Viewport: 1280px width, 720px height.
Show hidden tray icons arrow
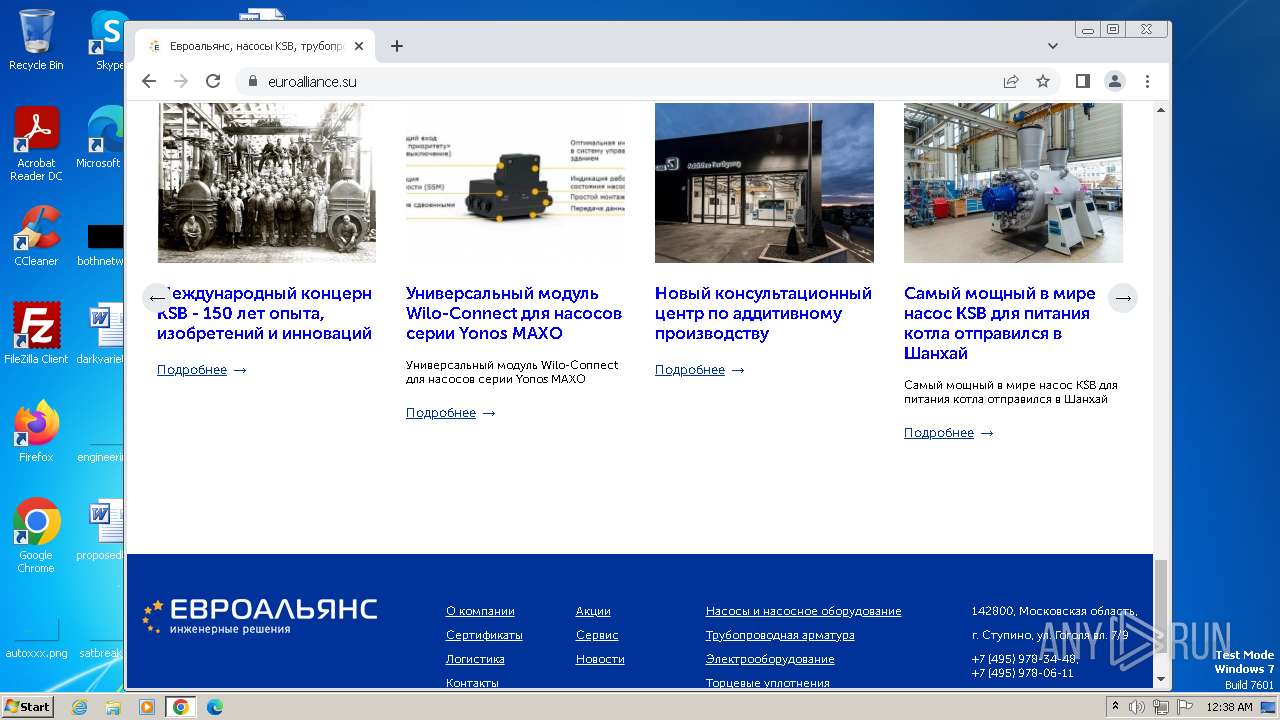(x=1115, y=707)
